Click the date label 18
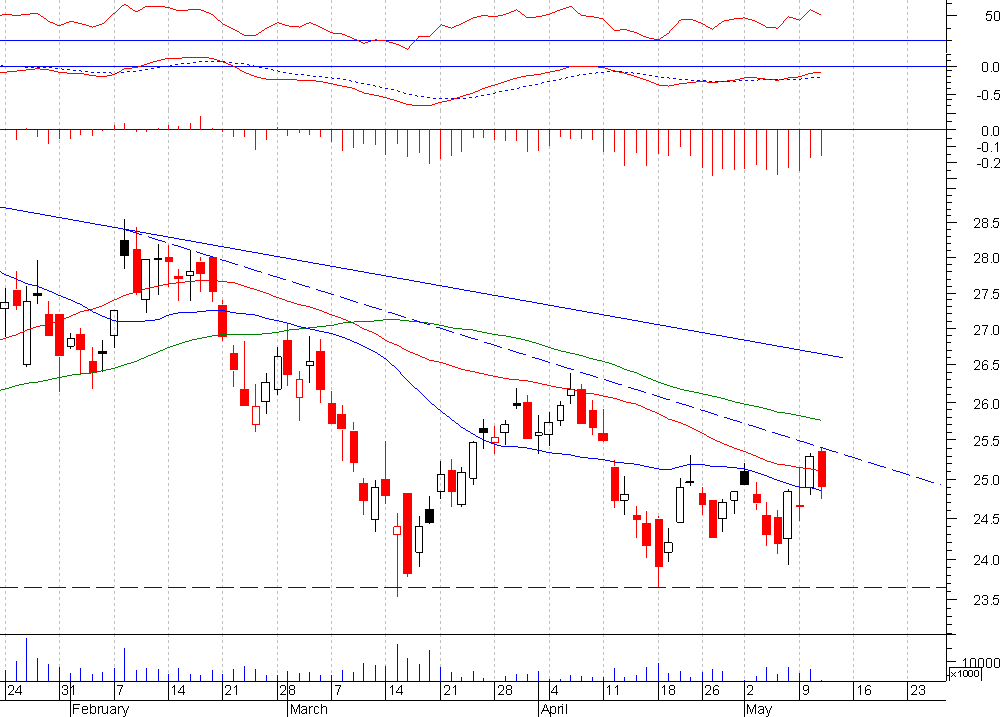The height and width of the screenshot is (717, 1004). click(668, 691)
